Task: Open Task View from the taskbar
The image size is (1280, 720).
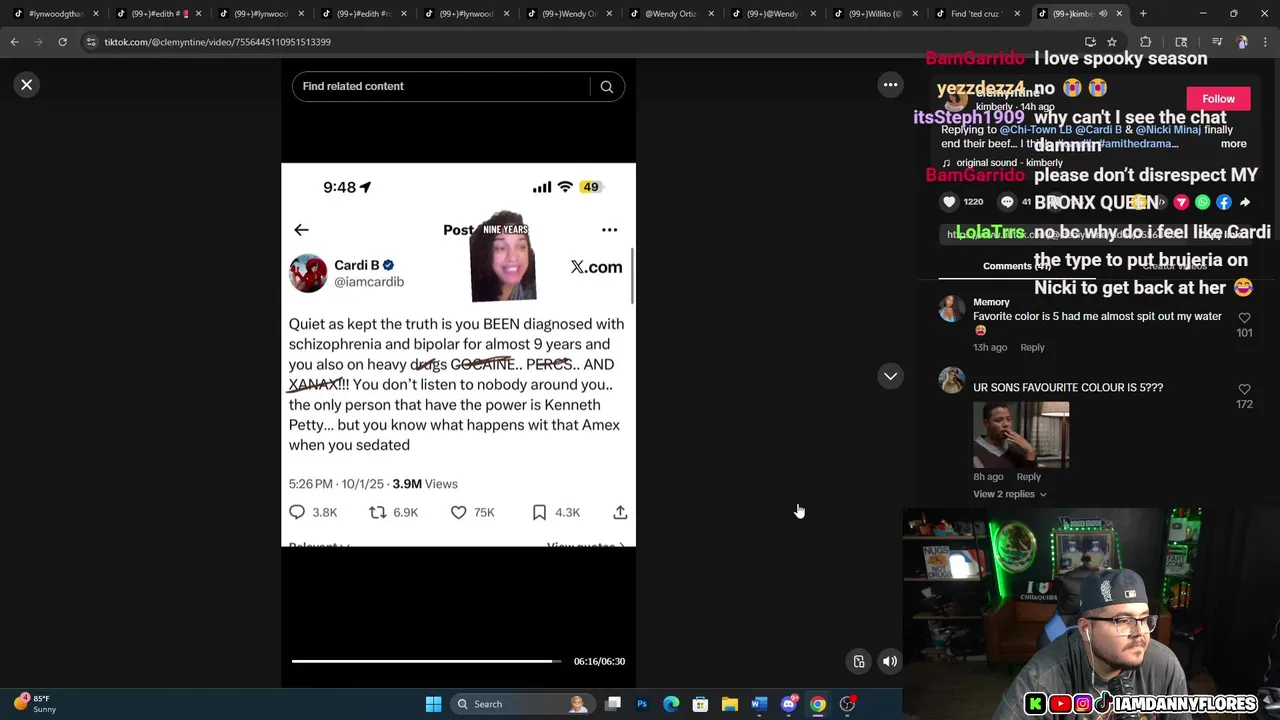Action: [x=613, y=704]
